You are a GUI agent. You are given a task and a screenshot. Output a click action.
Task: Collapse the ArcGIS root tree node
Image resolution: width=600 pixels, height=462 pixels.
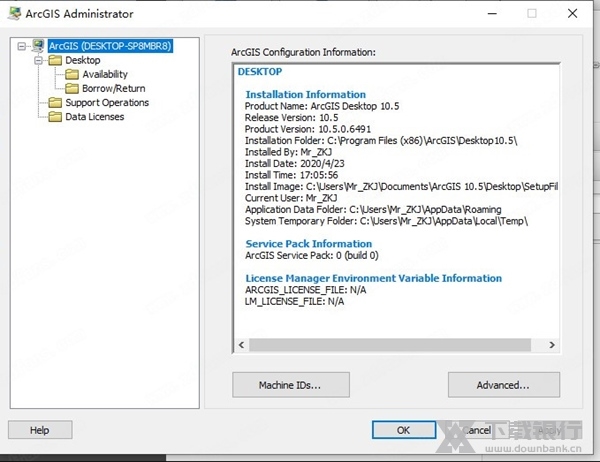coord(22,46)
